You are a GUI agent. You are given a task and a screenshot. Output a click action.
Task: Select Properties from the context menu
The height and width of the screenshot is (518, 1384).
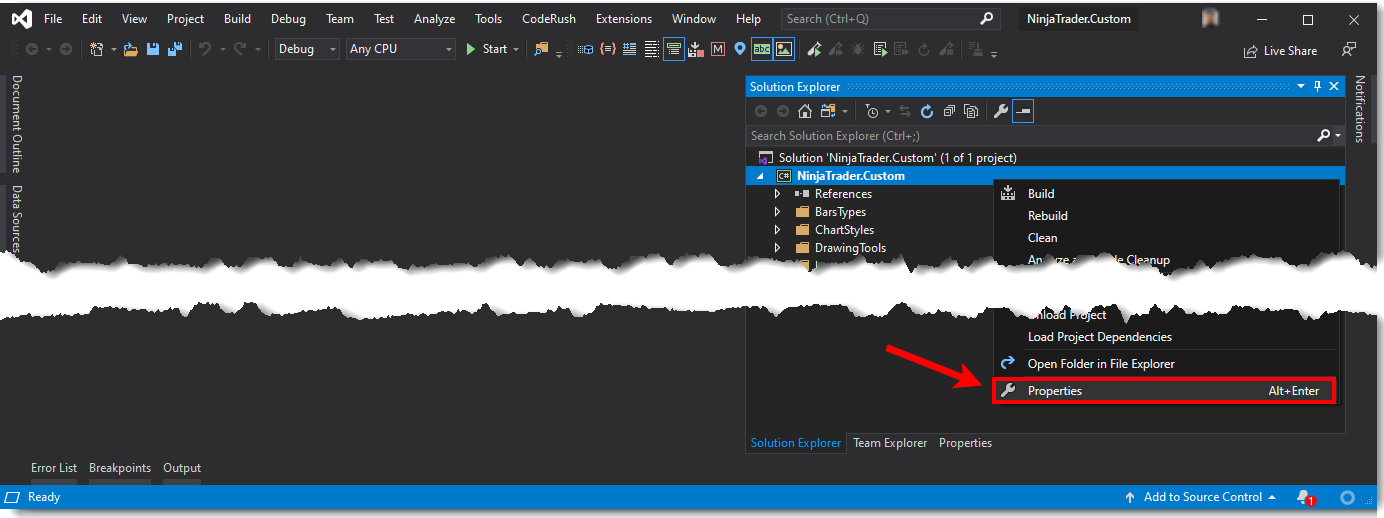1055,391
